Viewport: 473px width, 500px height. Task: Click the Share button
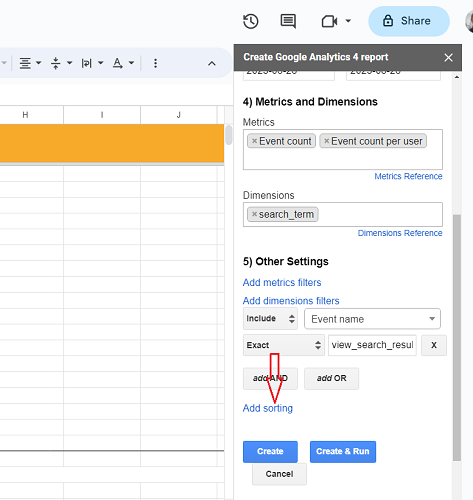(x=409, y=21)
